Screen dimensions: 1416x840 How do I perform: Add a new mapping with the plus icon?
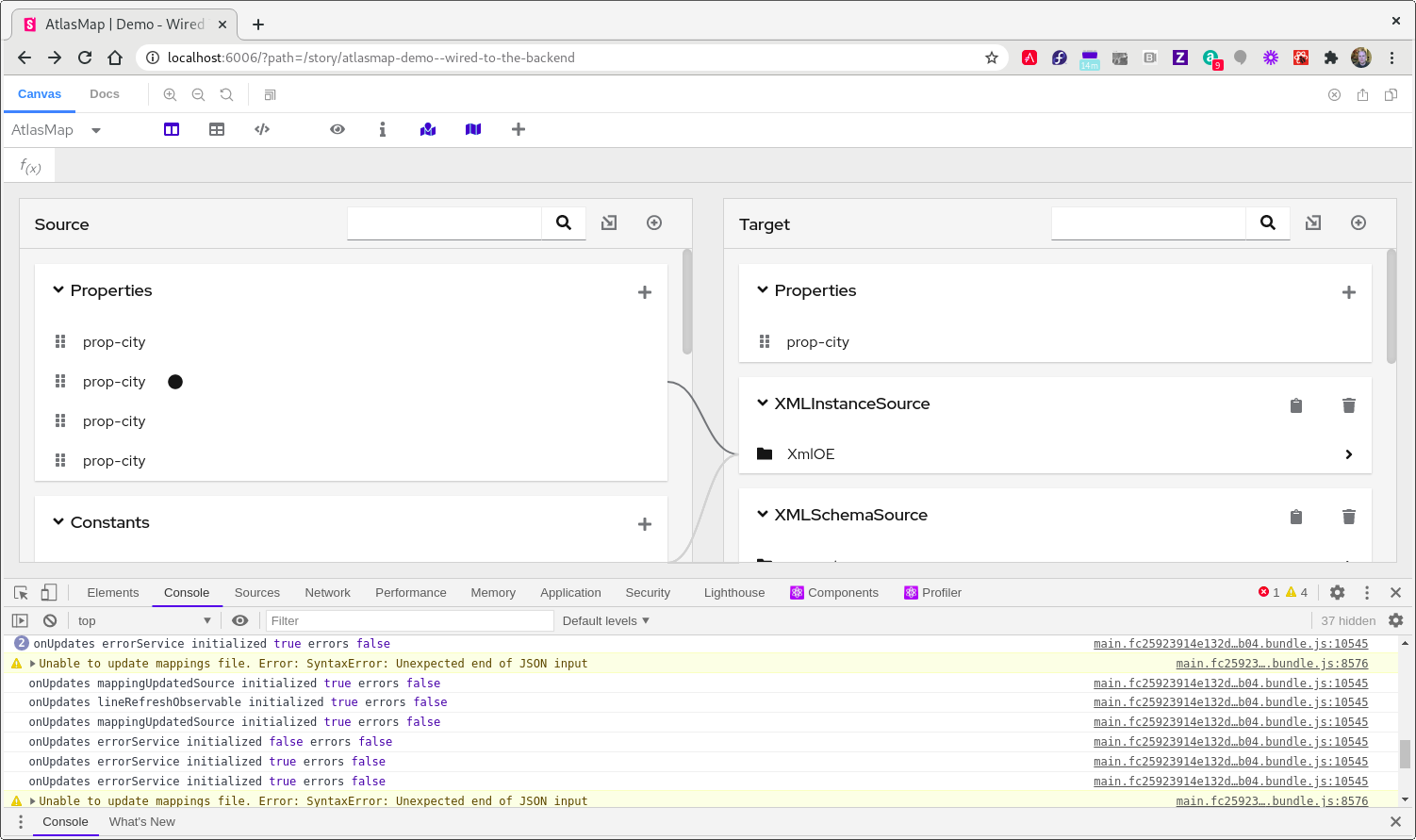point(518,129)
